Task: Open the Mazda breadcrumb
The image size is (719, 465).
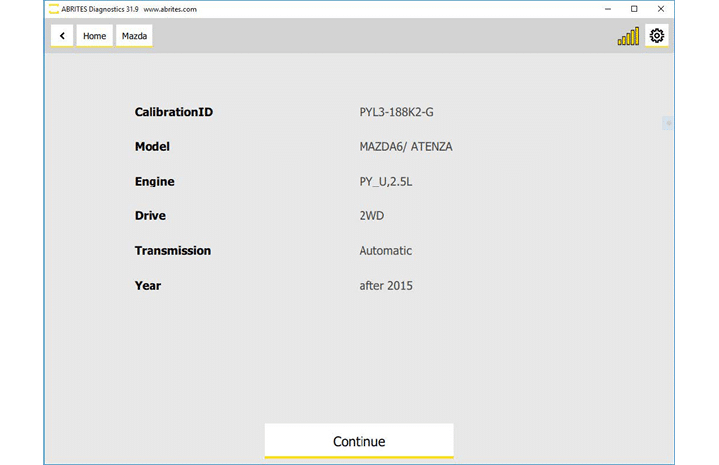Action: (x=135, y=36)
